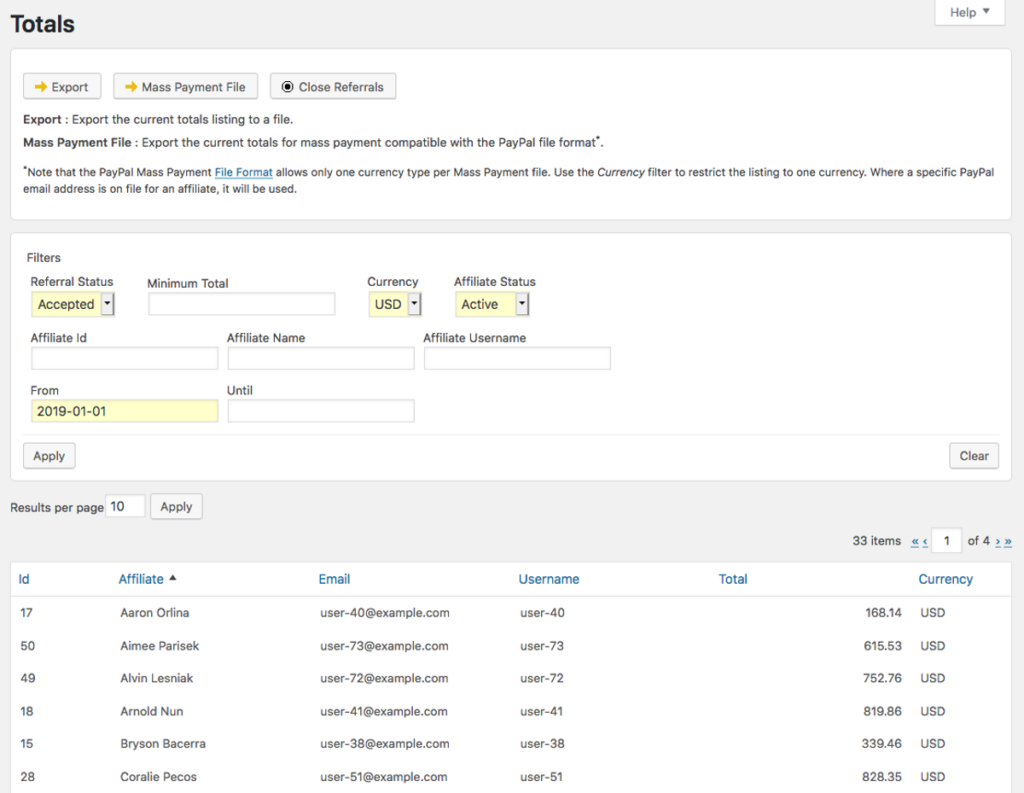
Task: Clear all filters
Action: (974, 456)
